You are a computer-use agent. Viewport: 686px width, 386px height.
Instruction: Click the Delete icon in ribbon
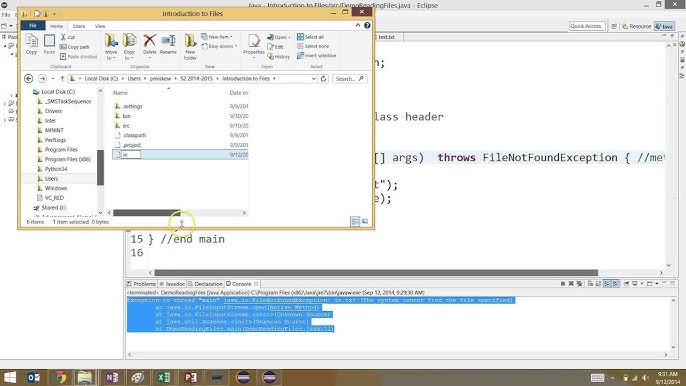tap(150, 45)
